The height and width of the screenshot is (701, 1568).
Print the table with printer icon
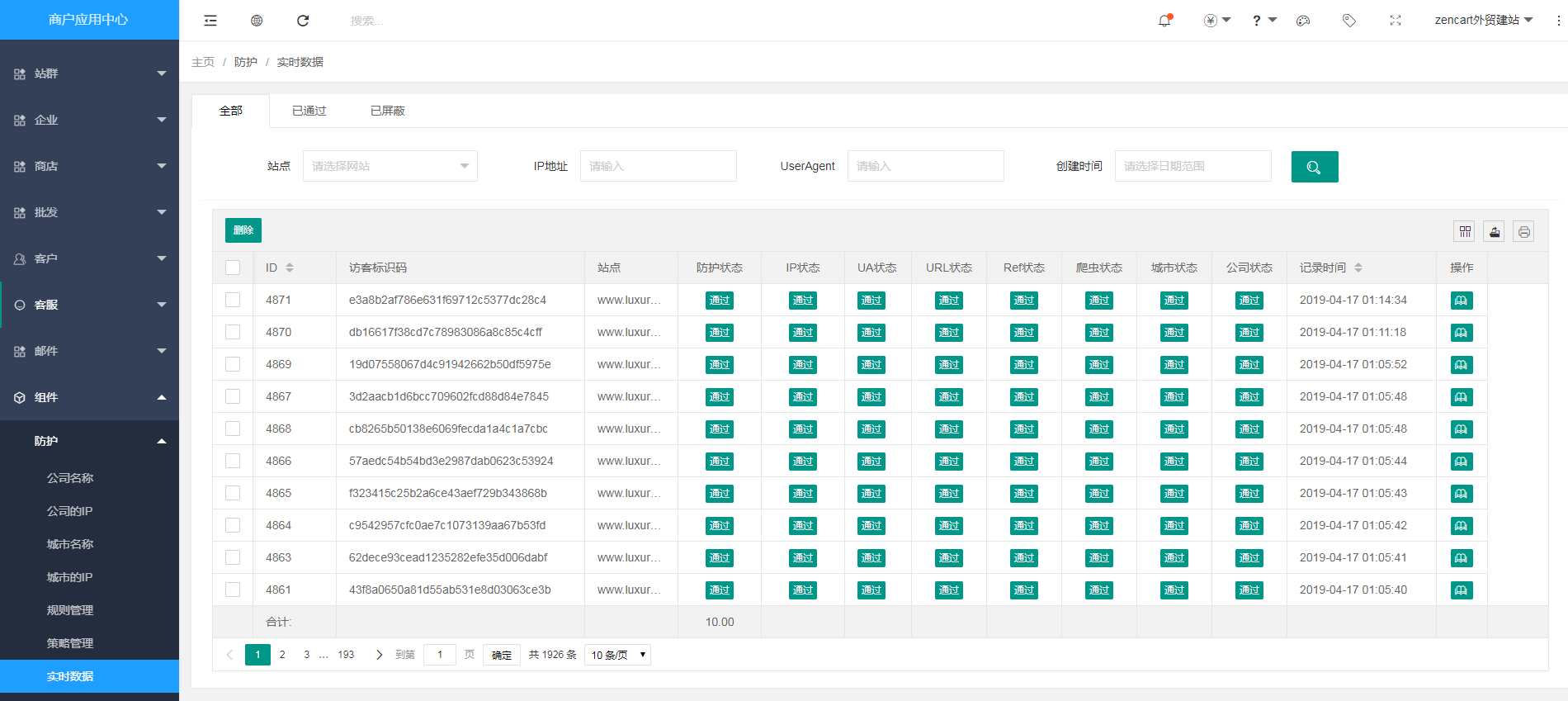1523,232
